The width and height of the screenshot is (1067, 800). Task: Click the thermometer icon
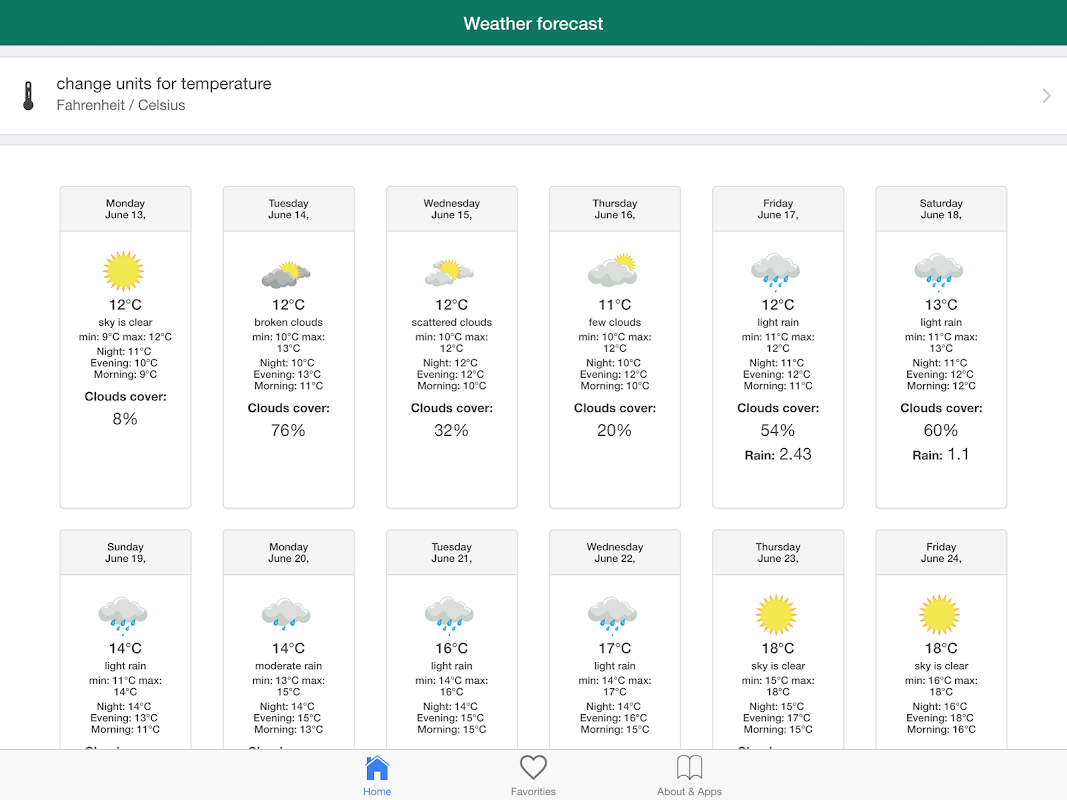28,96
